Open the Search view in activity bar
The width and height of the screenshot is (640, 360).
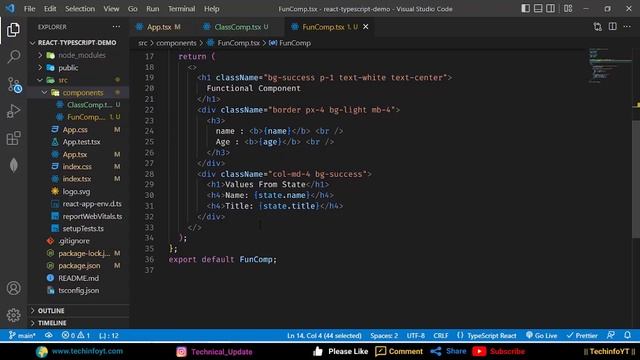13,56
